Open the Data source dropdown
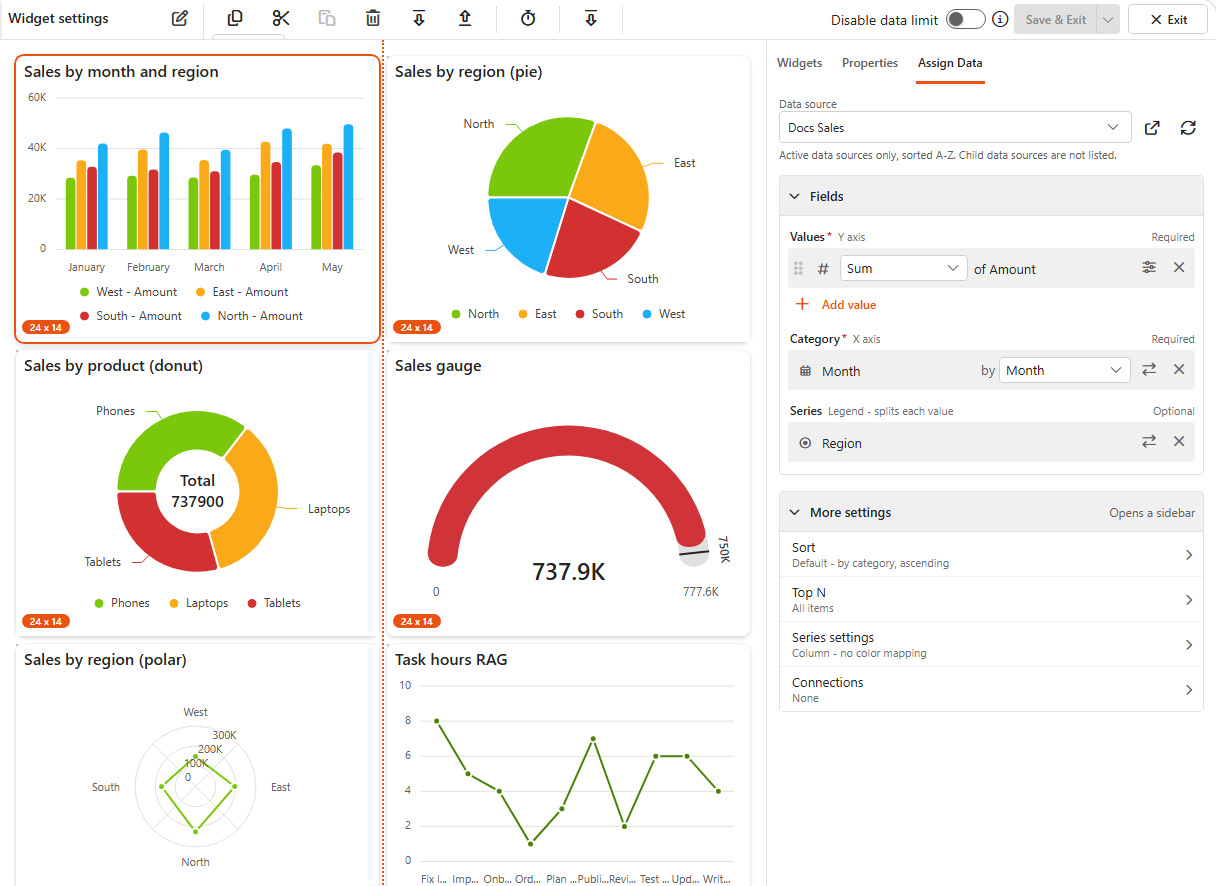This screenshot has width=1216, height=886. 955,127
